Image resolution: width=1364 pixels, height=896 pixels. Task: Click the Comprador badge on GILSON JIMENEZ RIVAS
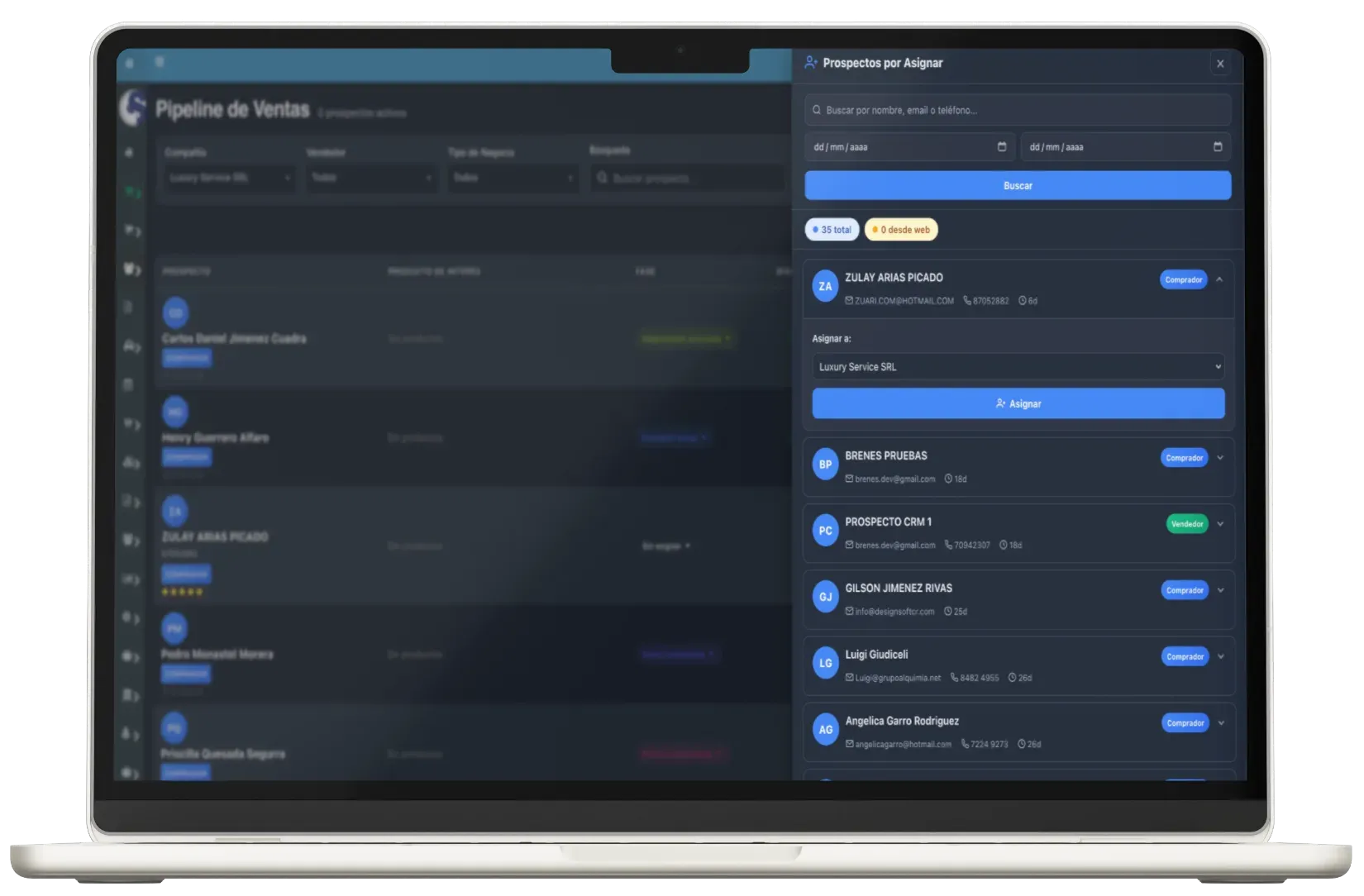click(x=1185, y=590)
